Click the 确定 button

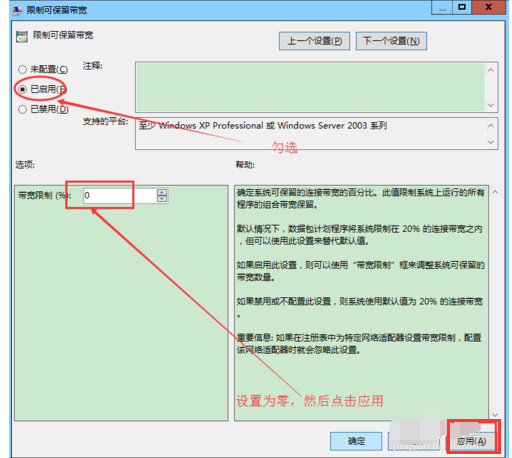(x=356, y=441)
